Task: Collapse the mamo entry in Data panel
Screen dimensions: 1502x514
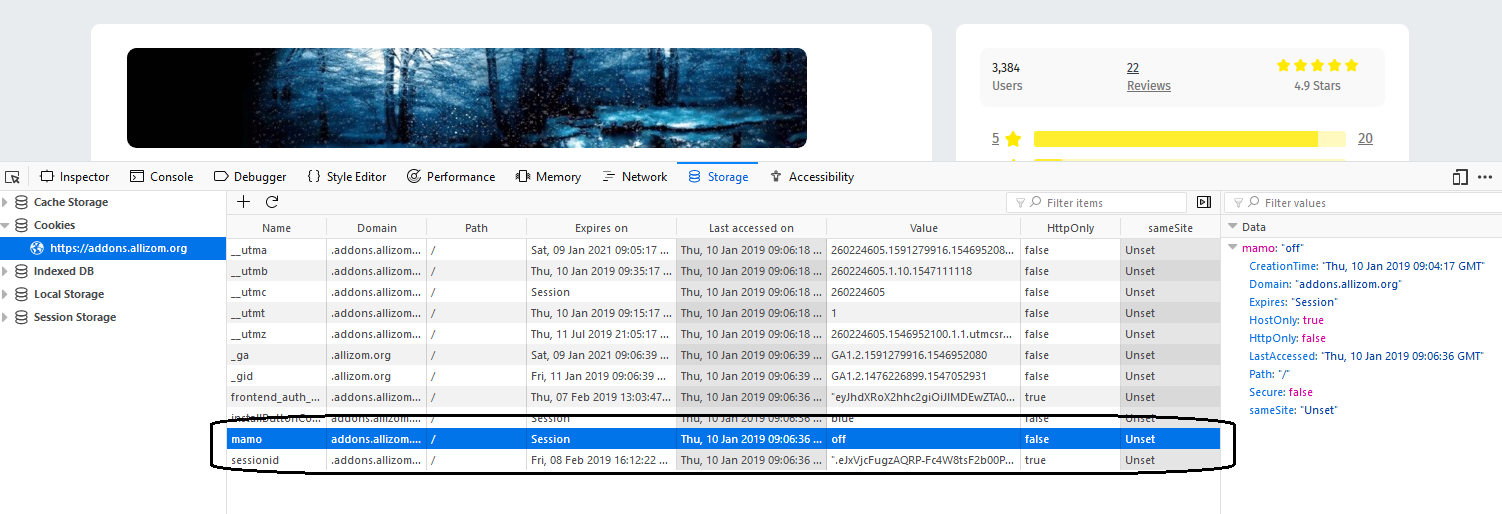Action: [1232, 248]
